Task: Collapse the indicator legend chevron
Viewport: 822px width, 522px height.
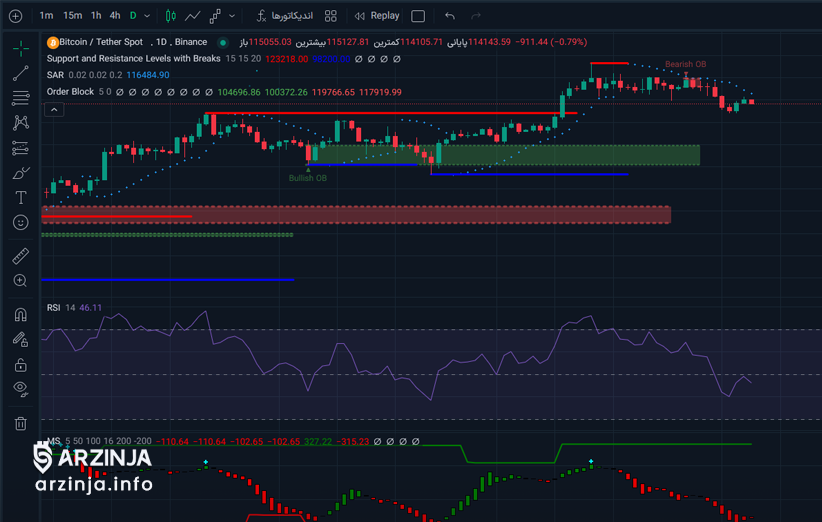Action: pyautogui.click(x=54, y=110)
